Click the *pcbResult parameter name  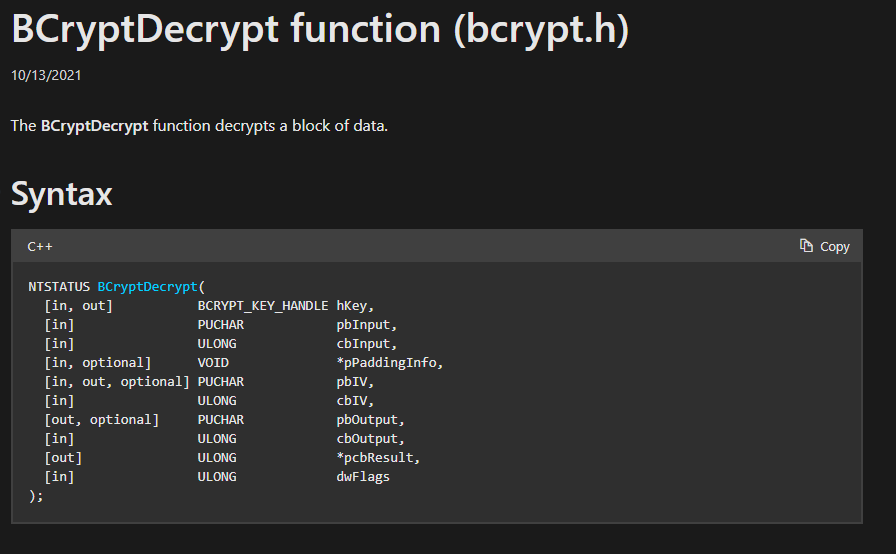378,458
